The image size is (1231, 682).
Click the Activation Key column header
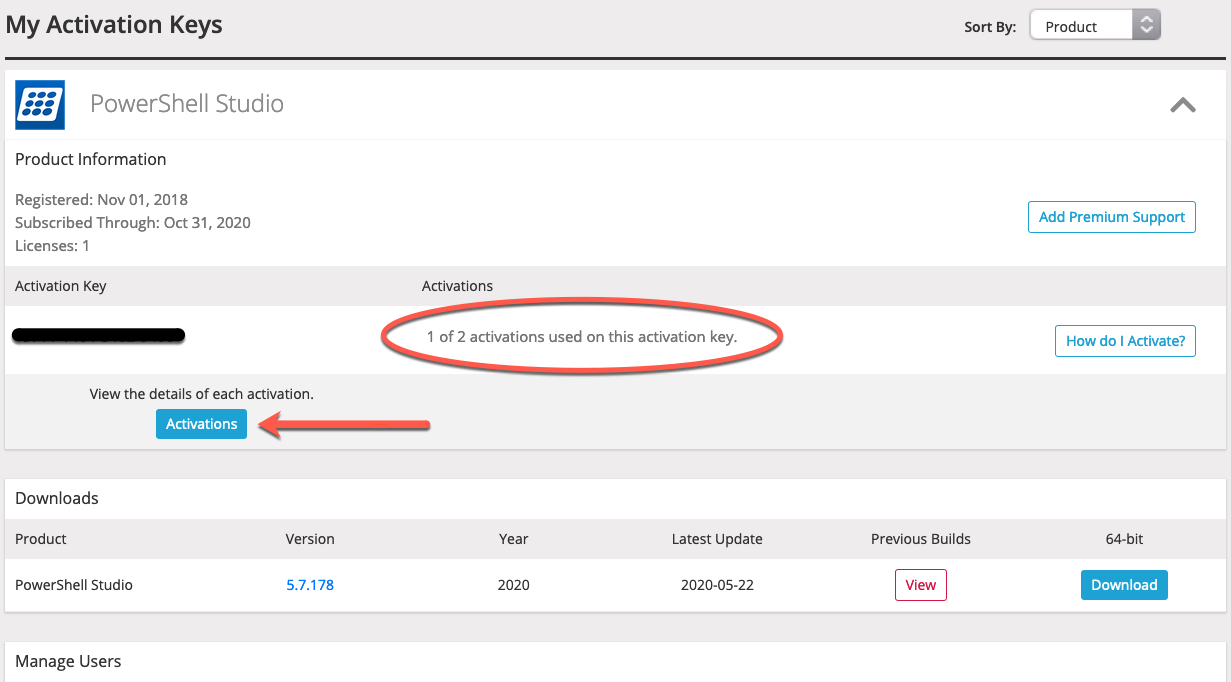[x=61, y=286]
